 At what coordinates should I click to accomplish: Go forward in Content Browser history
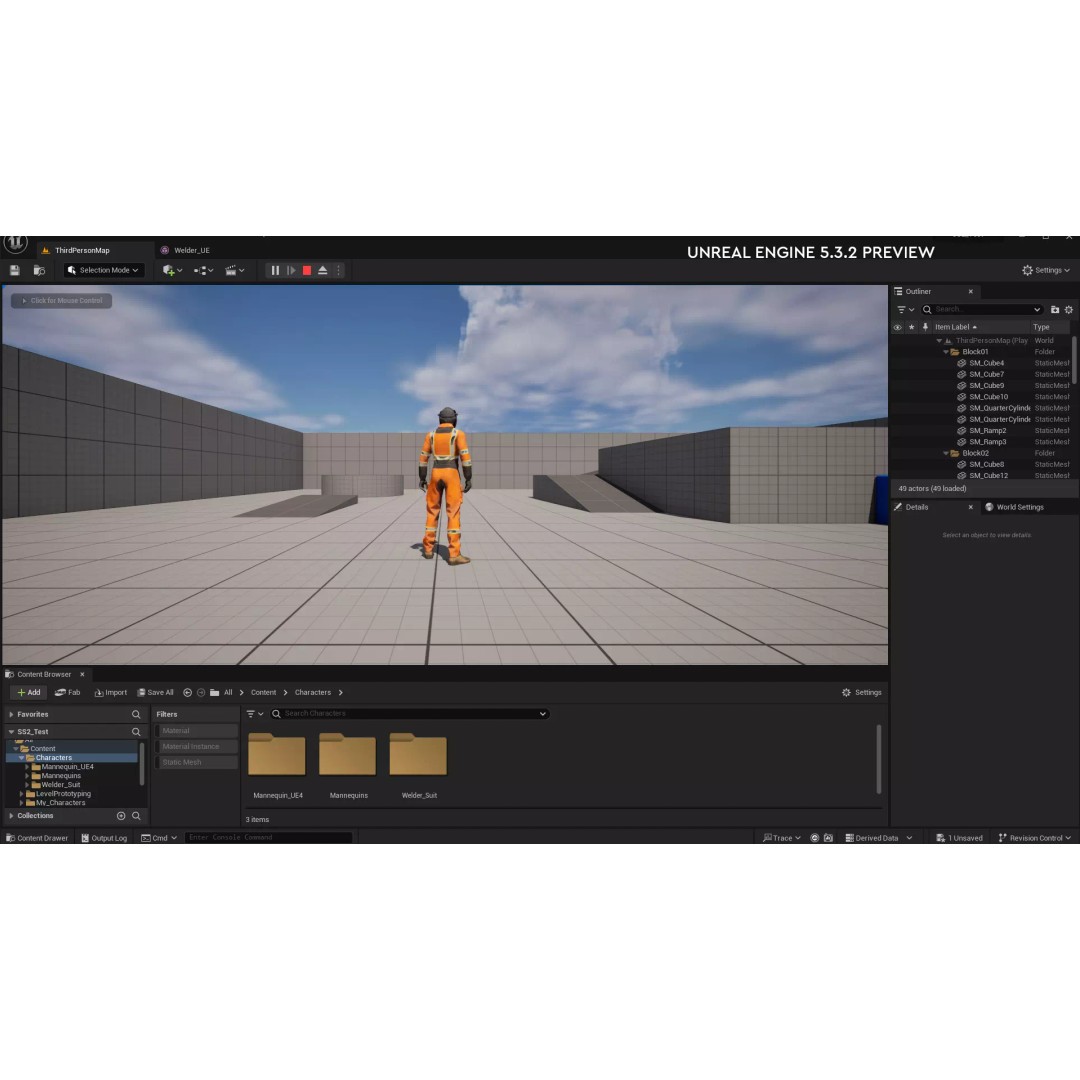[x=201, y=693]
